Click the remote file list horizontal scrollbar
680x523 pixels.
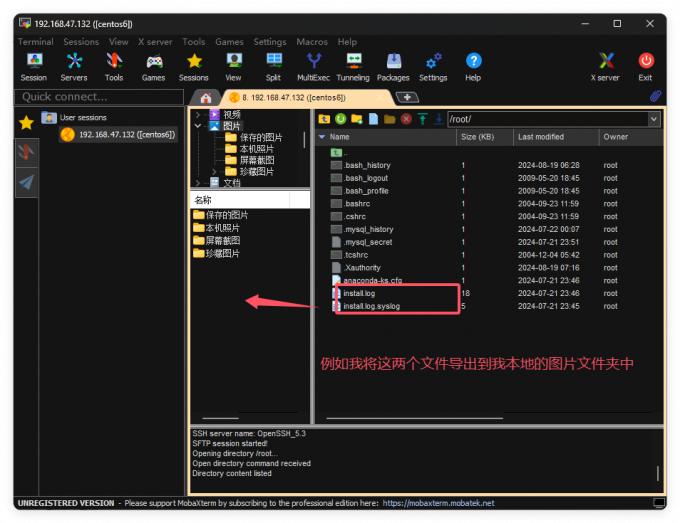[x=414, y=418]
